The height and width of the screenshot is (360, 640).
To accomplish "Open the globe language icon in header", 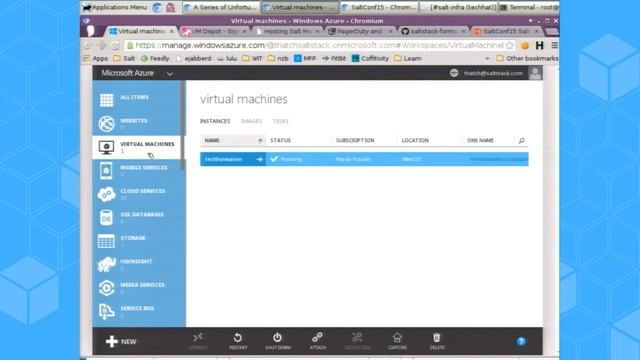I will 454,73.
